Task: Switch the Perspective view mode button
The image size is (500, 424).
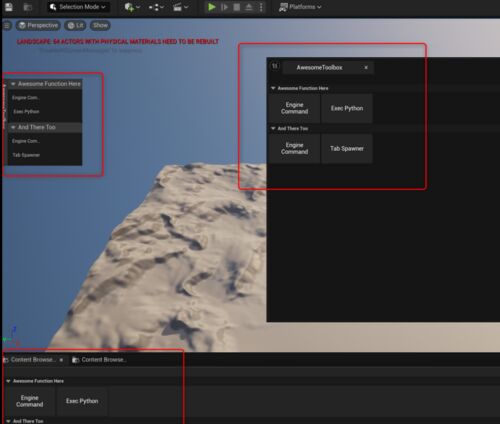Action: 38,26
